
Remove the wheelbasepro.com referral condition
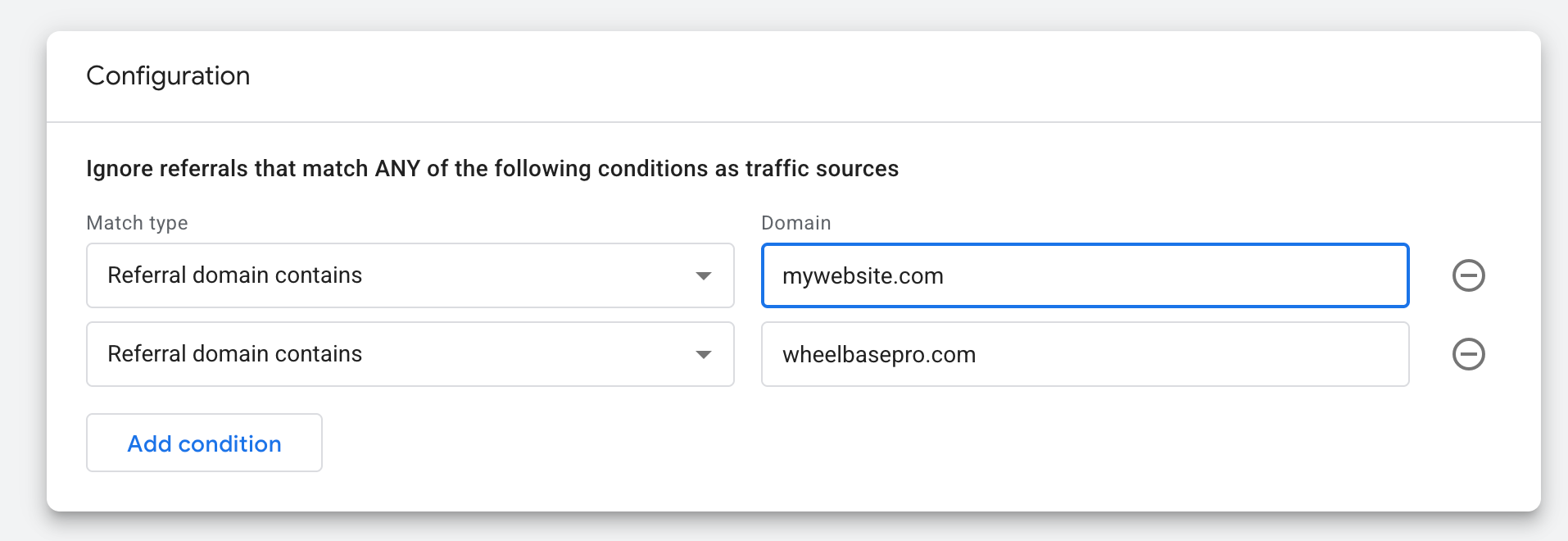click(x=1468, y=354)
